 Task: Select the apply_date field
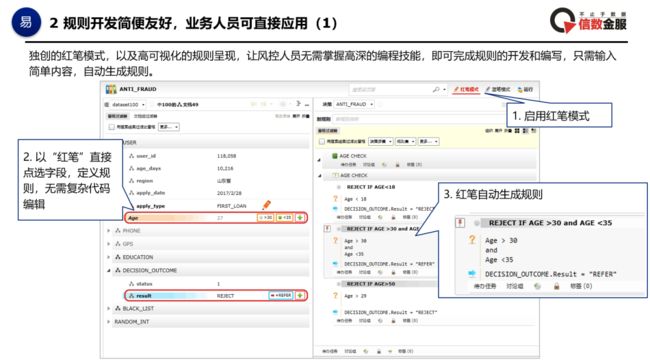[151, 193]
